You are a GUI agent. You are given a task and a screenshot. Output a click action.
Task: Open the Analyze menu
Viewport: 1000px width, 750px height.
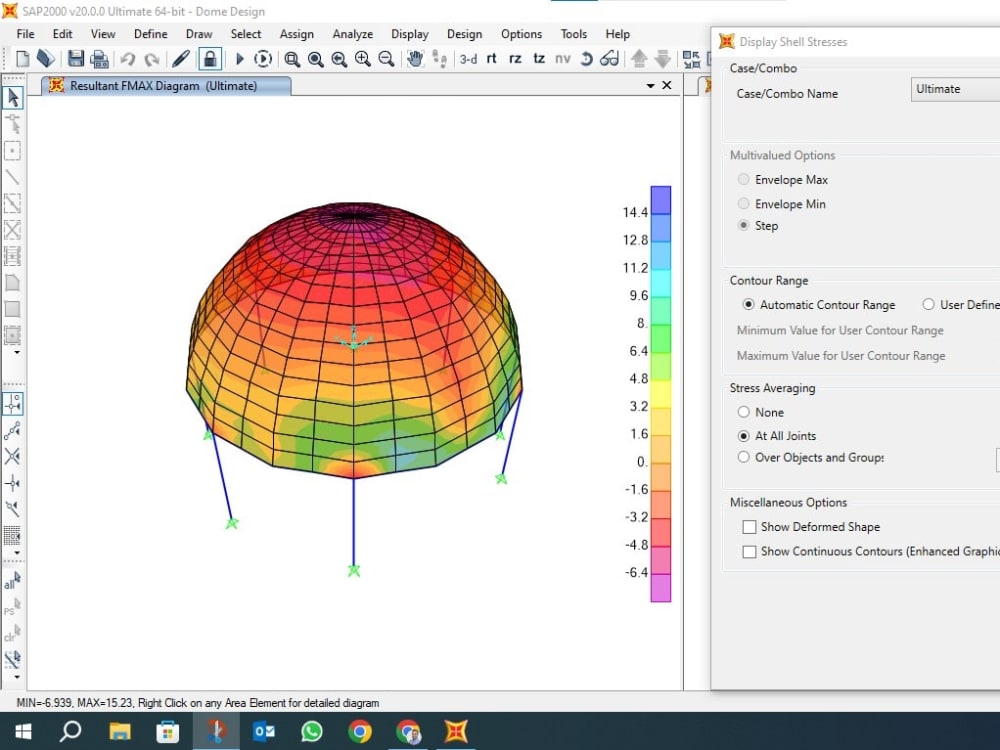tap(352, 33)
